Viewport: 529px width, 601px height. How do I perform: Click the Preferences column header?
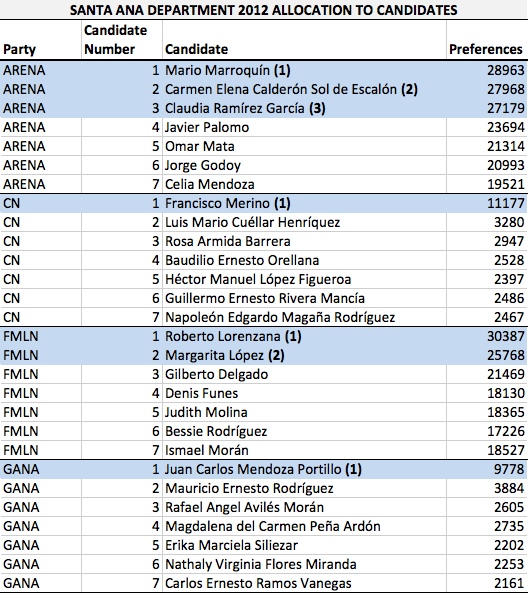(486, 49)
